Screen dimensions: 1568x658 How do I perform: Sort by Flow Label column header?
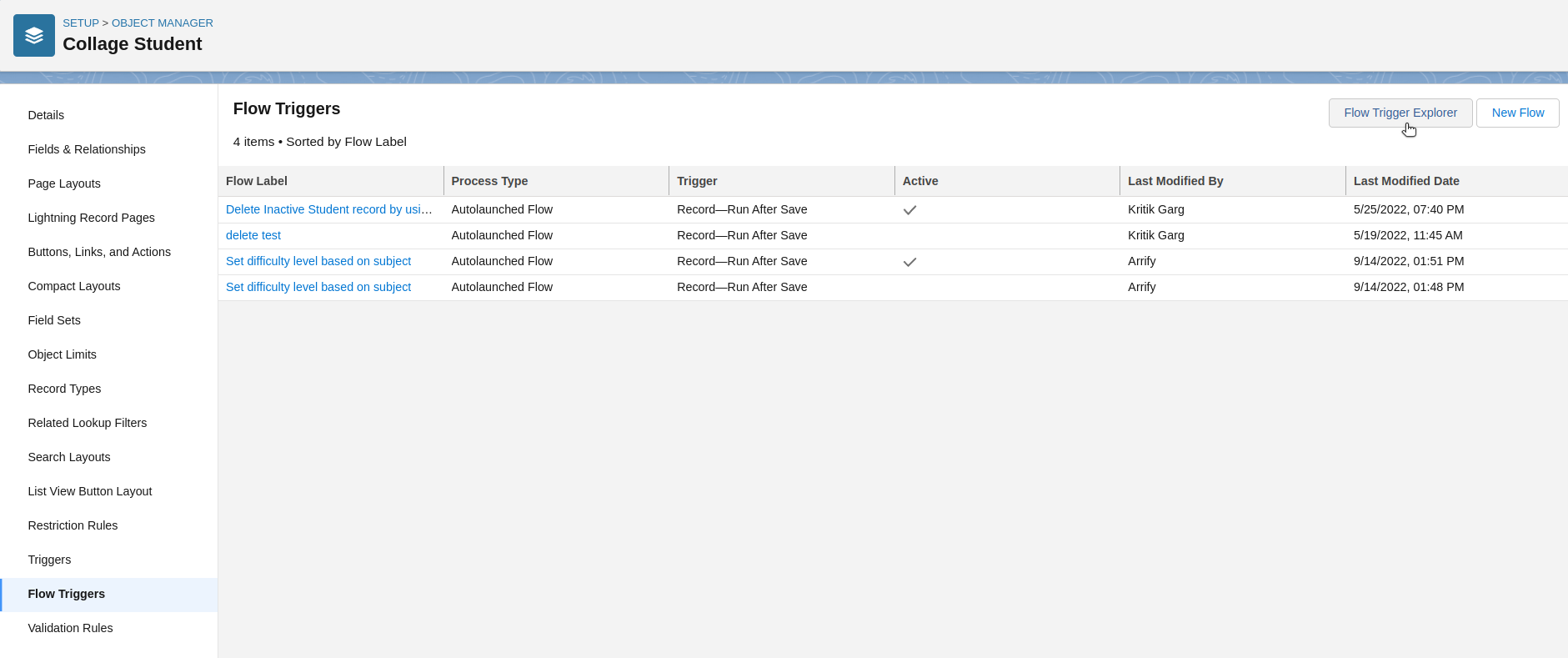coord(257,181)
